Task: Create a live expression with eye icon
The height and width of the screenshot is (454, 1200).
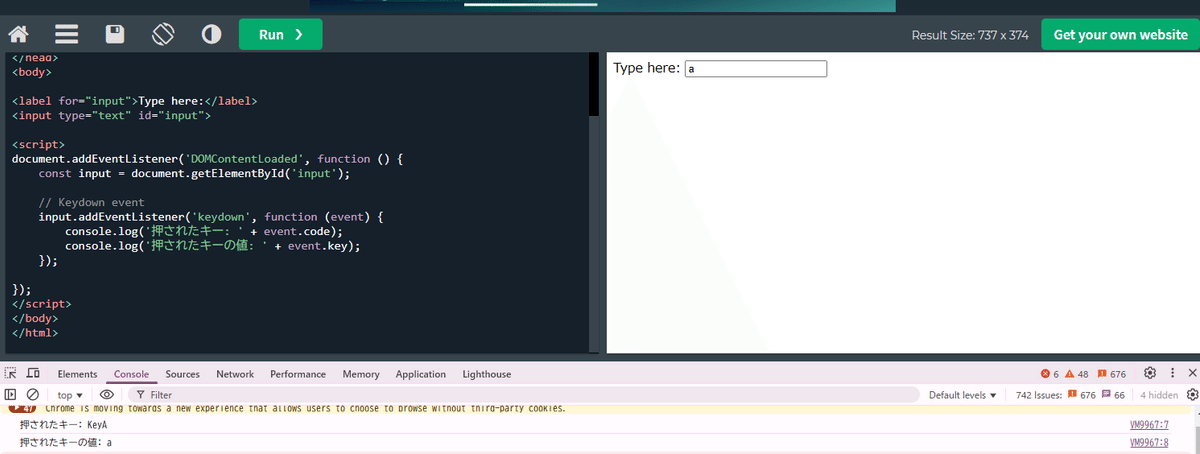Action: [106, 395]
